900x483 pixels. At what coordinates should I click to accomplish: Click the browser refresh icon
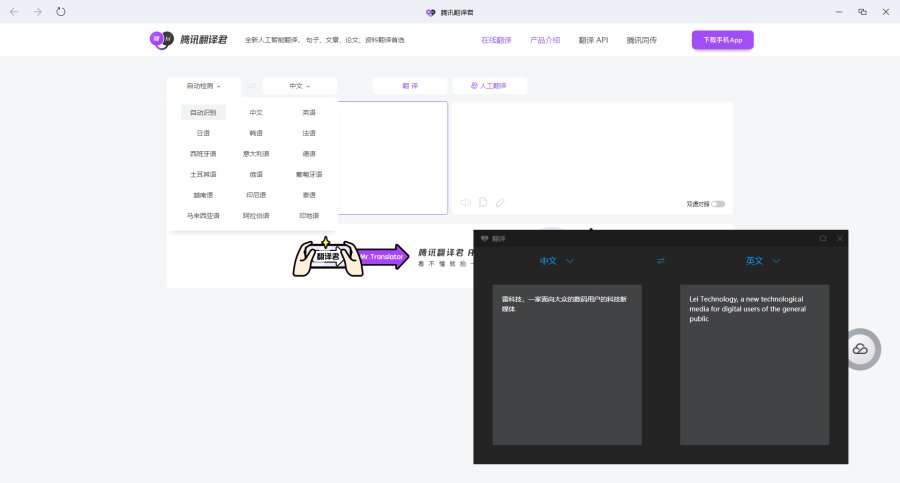[61, 12]
